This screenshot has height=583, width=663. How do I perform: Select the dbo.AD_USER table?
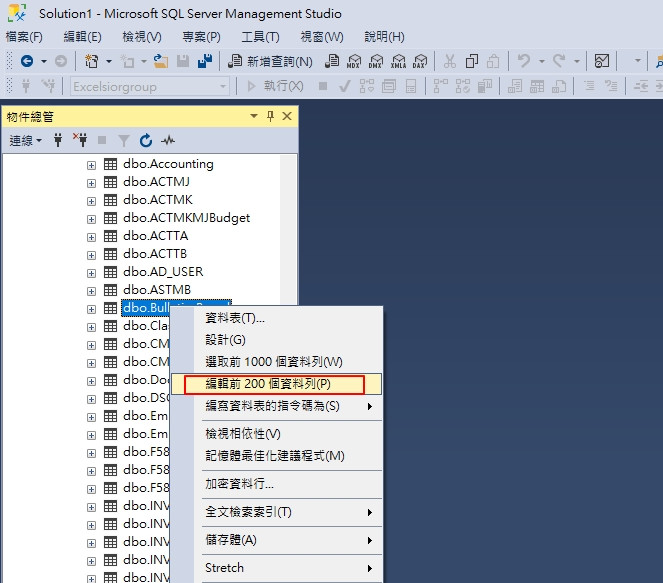[163, 271]
